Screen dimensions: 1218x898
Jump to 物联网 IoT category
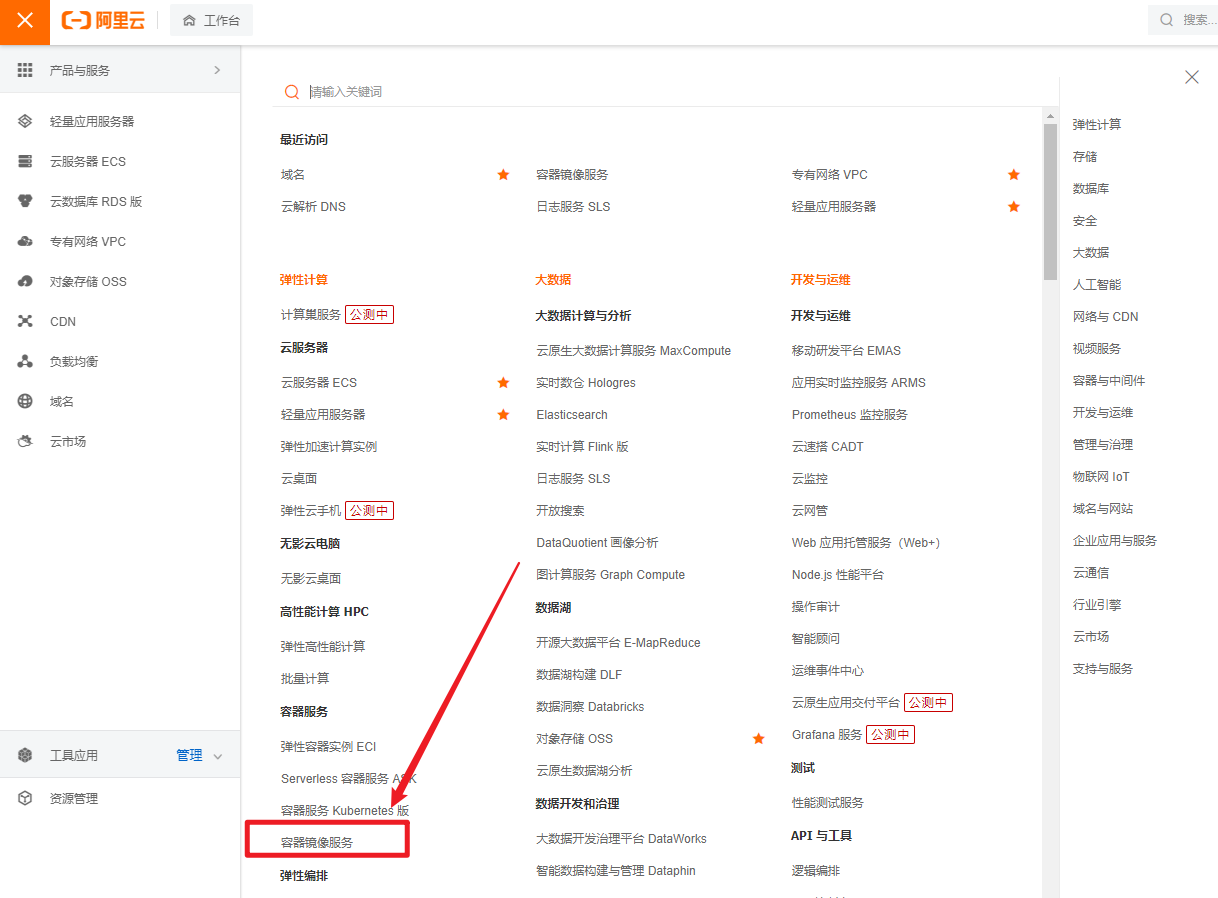(1101, 476)
